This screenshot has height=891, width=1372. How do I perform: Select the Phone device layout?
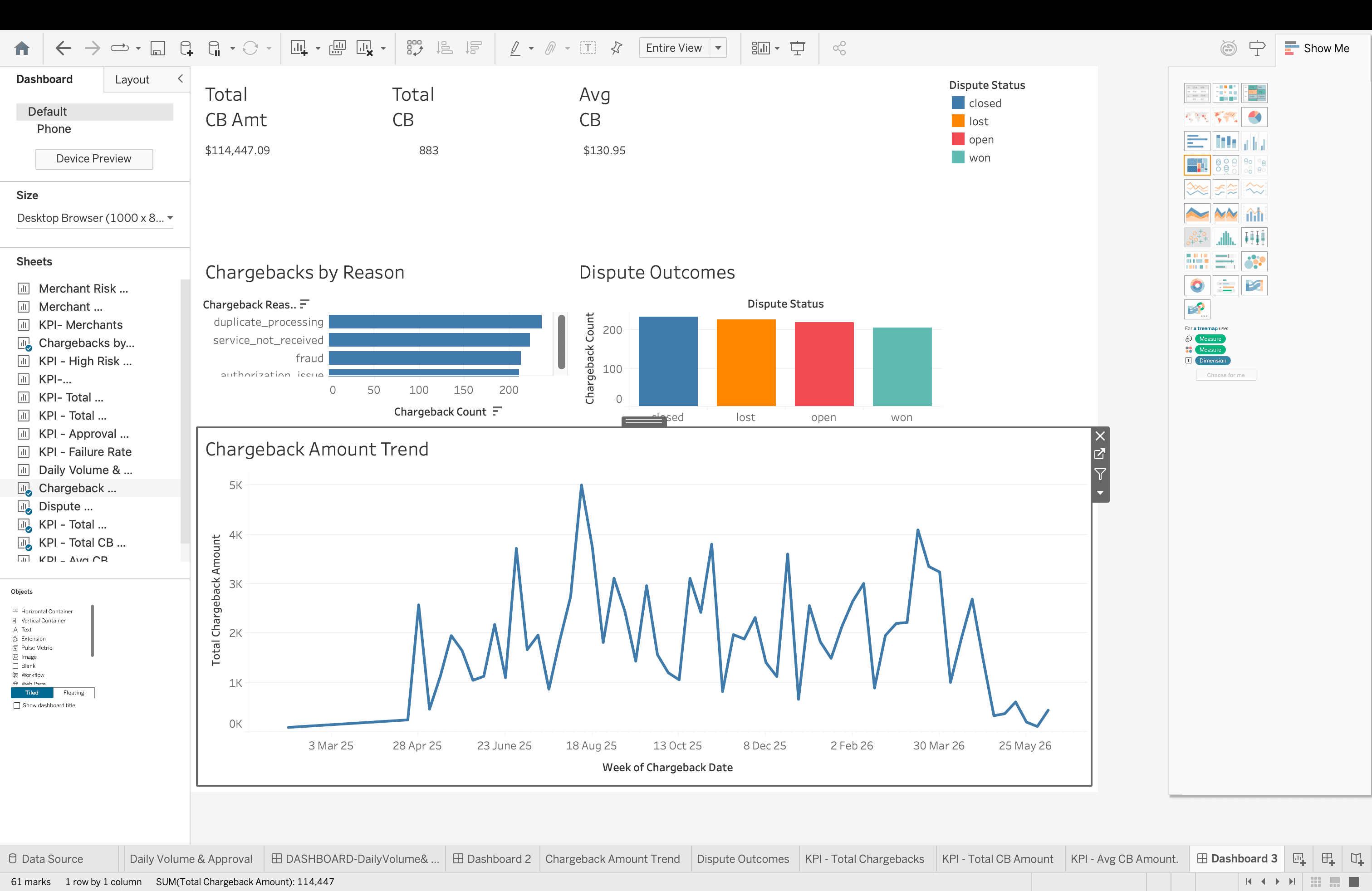click(54, 129)
